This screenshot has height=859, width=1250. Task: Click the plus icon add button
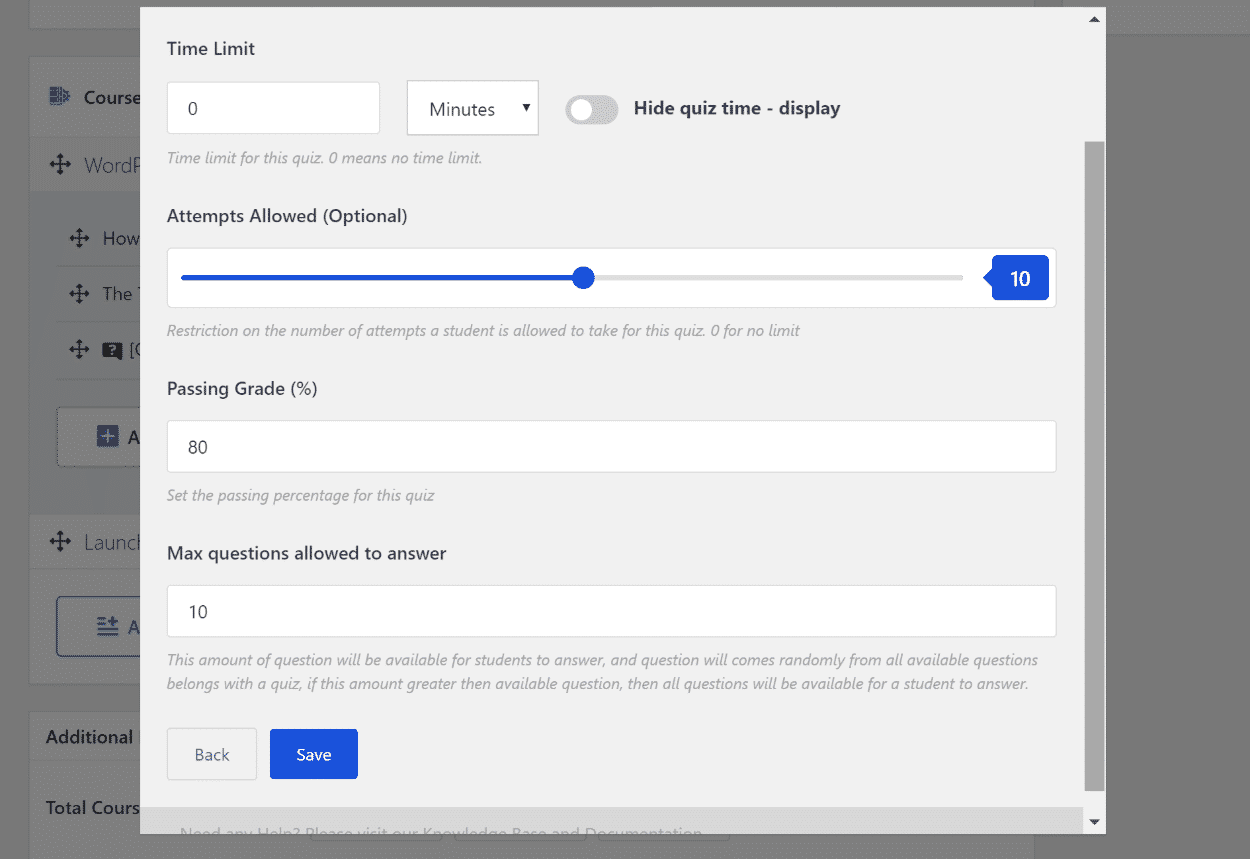point(107,436)
